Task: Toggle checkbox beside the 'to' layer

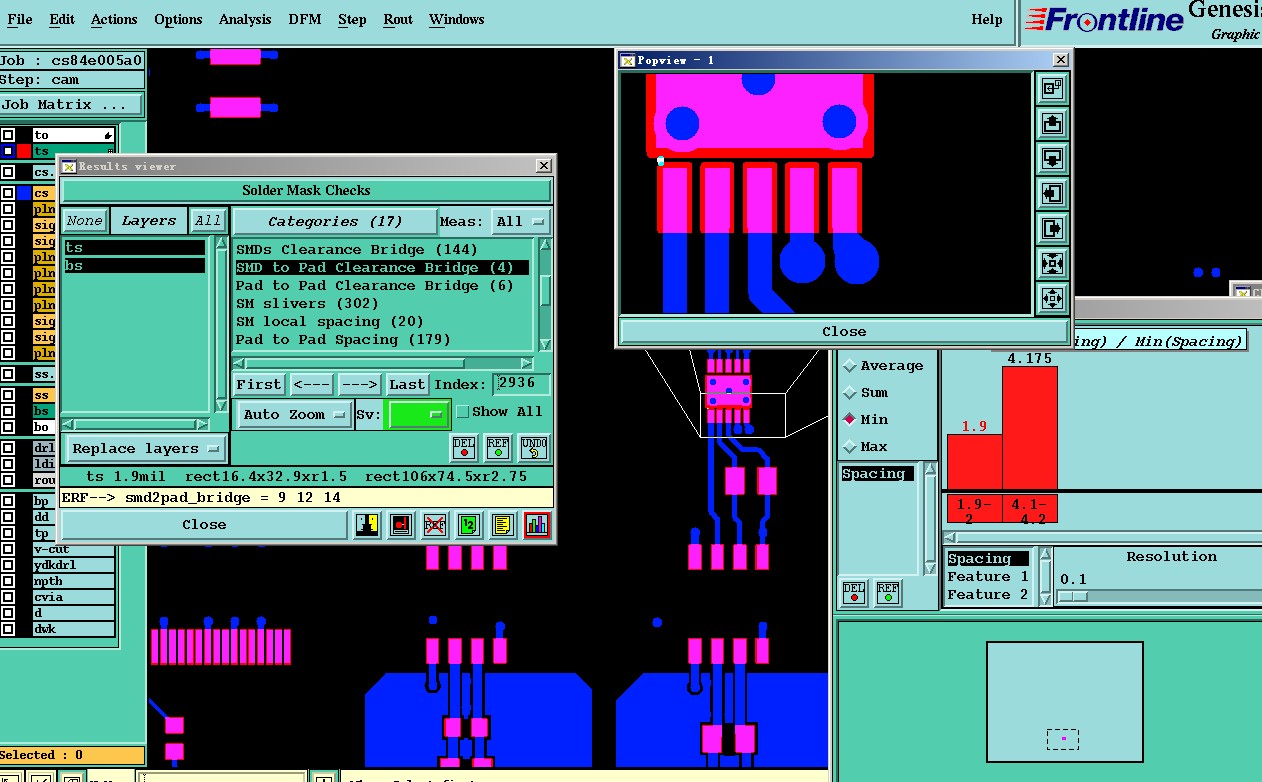Action: (8, 135)
